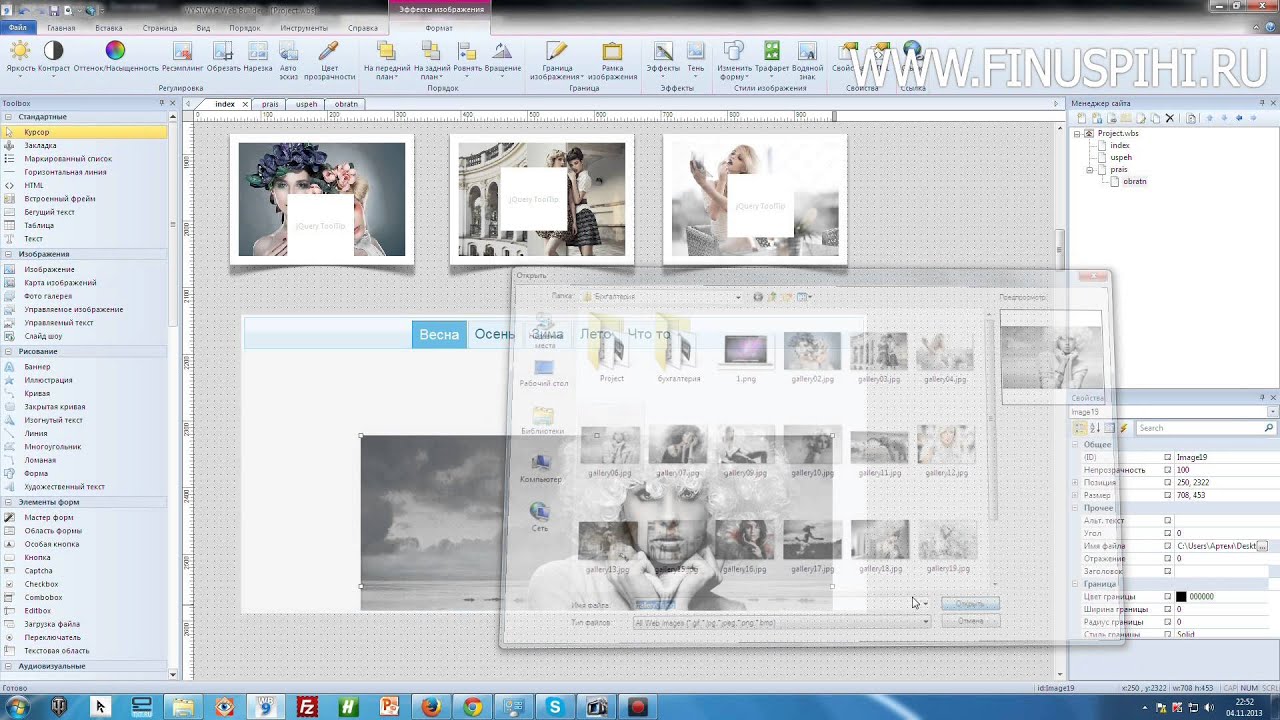Open Hue/Saturation (Оттенок/Насыщенность) tool
This screenshot has width=1280, height=720.
pos(115,57)
